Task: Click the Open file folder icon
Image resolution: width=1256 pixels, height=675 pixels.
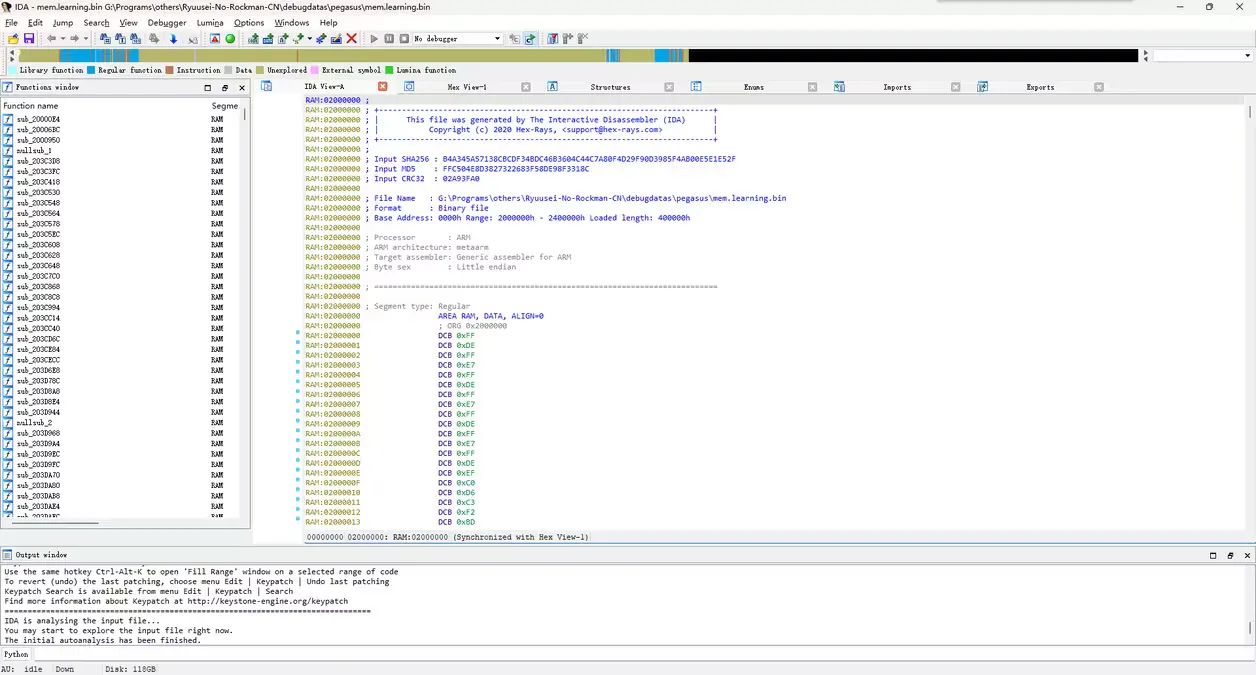Action: pos(13,39)
